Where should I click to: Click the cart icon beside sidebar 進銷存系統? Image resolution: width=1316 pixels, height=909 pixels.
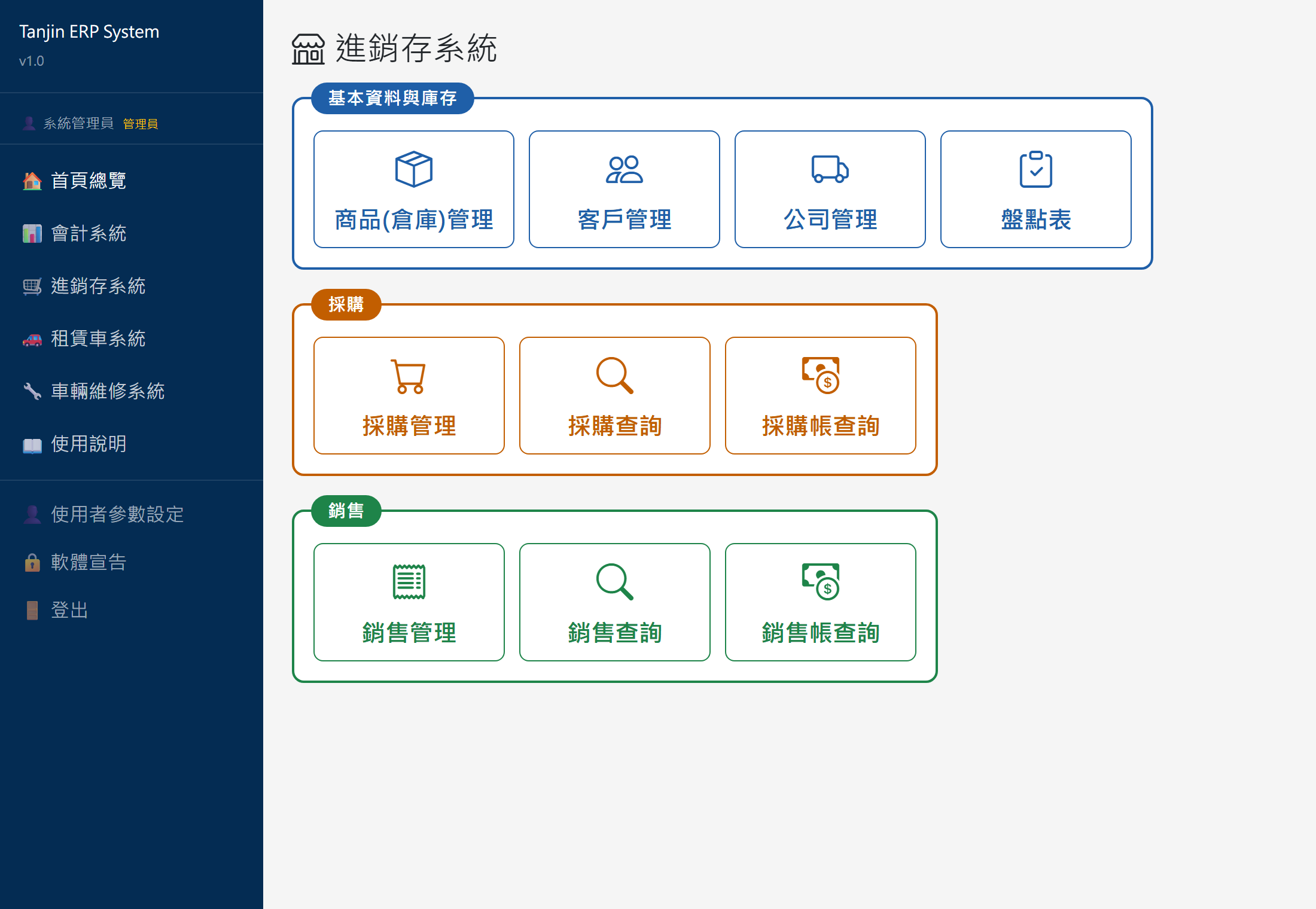pyautogui.click(x=32, y=286)
